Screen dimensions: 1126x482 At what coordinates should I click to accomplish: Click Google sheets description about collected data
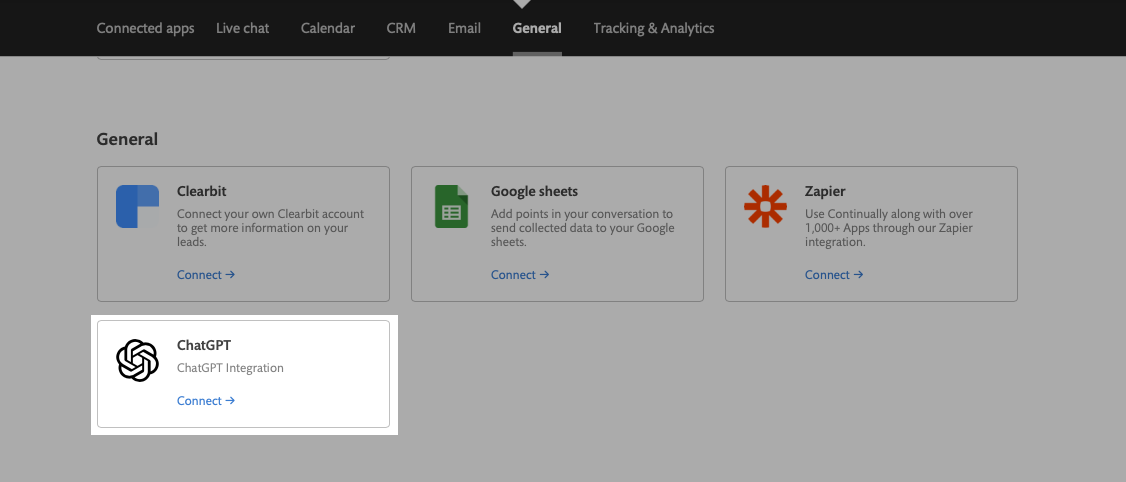(x=583, y=228)
